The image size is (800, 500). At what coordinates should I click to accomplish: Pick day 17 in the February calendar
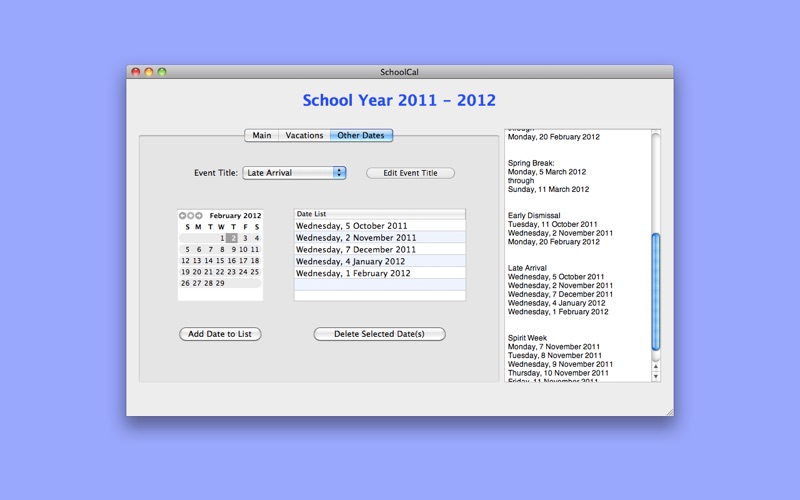(243, 261)
